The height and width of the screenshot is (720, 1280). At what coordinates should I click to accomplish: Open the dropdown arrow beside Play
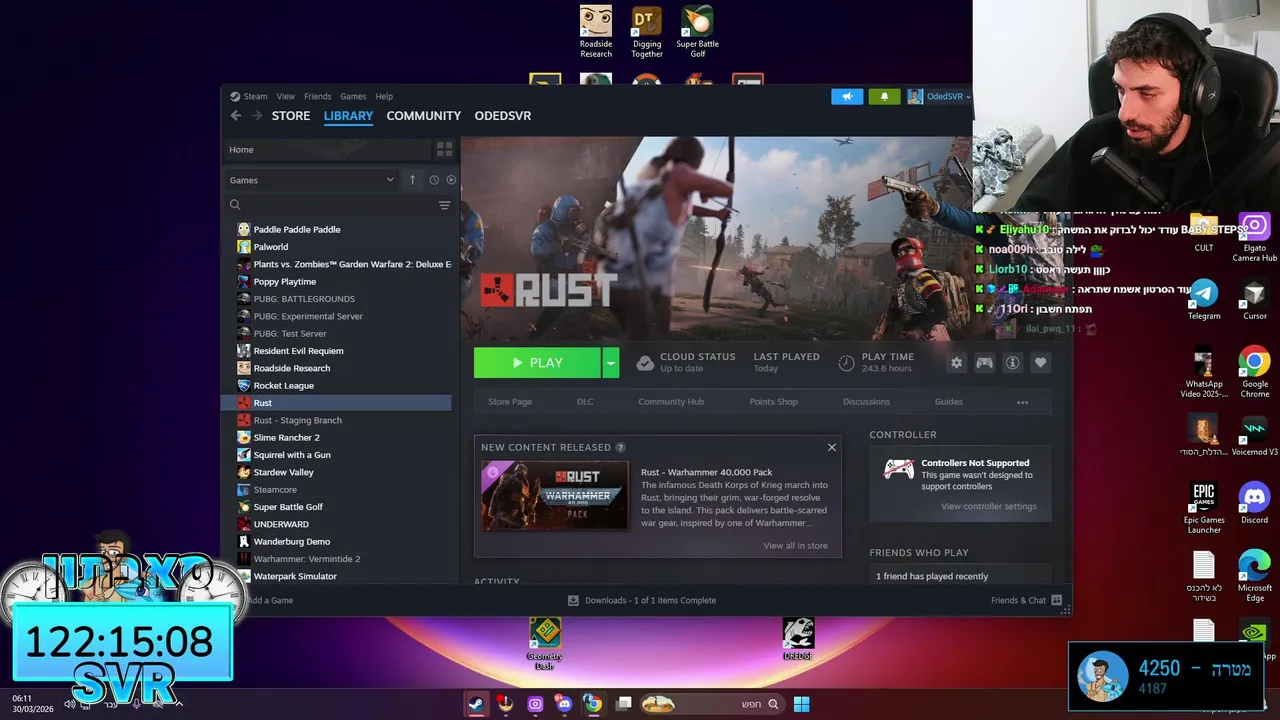610,363
